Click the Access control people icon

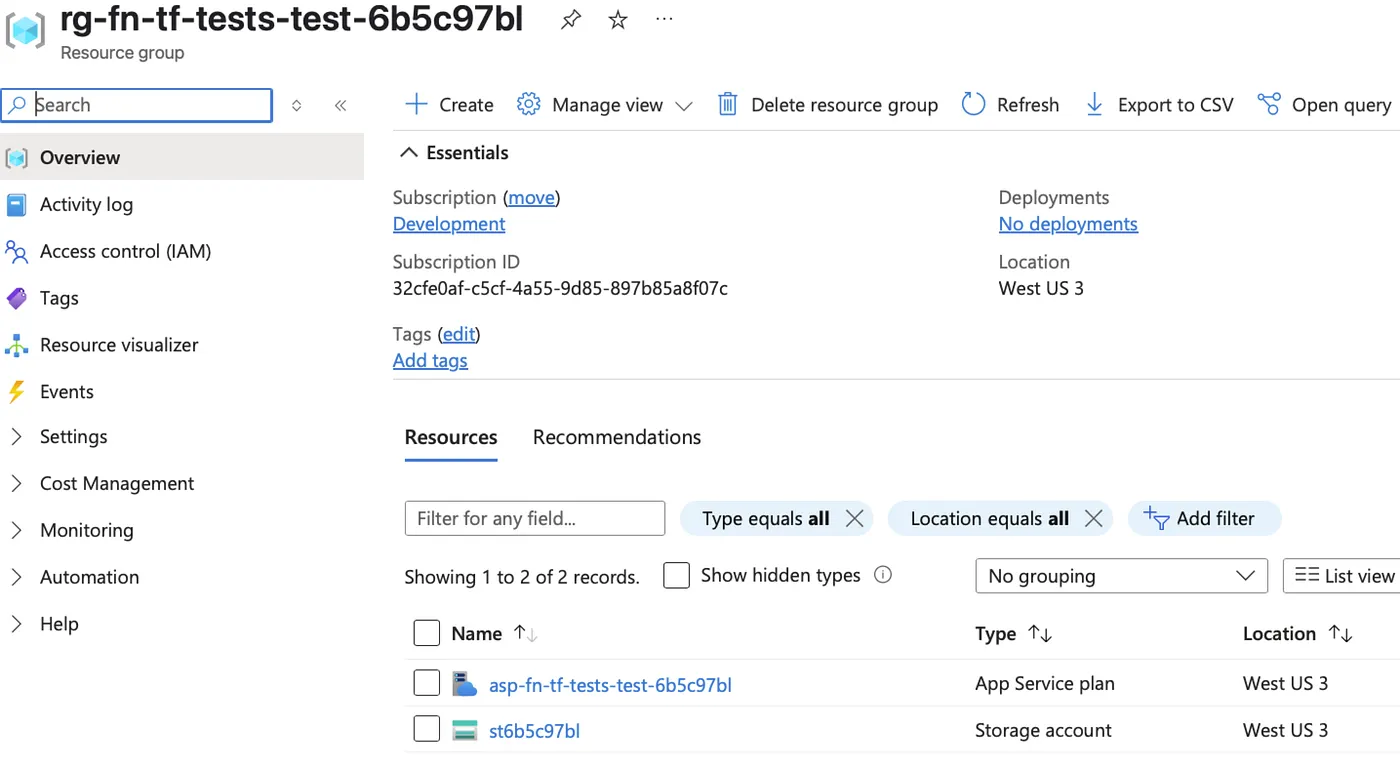pos(16,252)
